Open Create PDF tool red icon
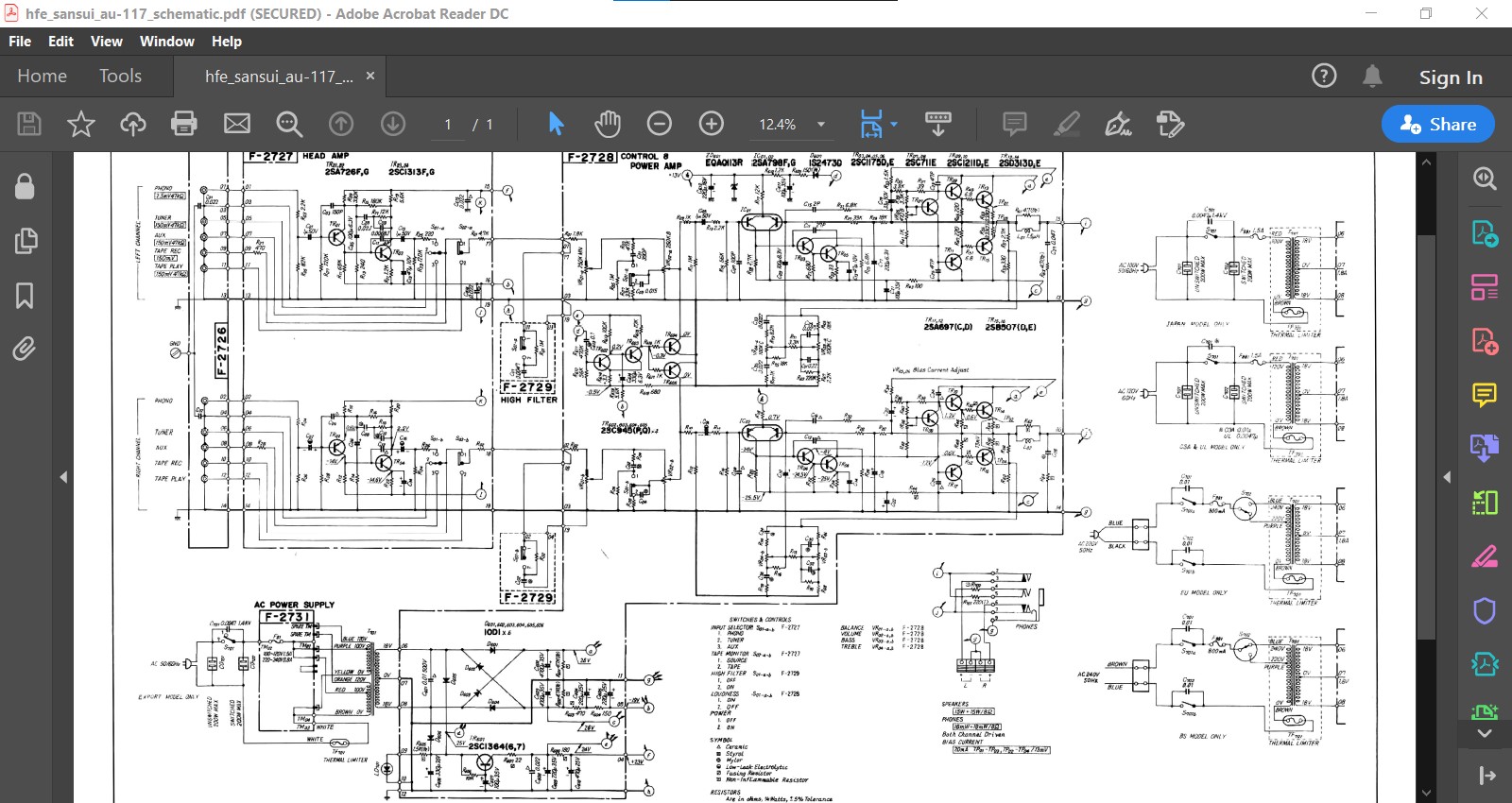1512x803 pixels. [1485, 341]
